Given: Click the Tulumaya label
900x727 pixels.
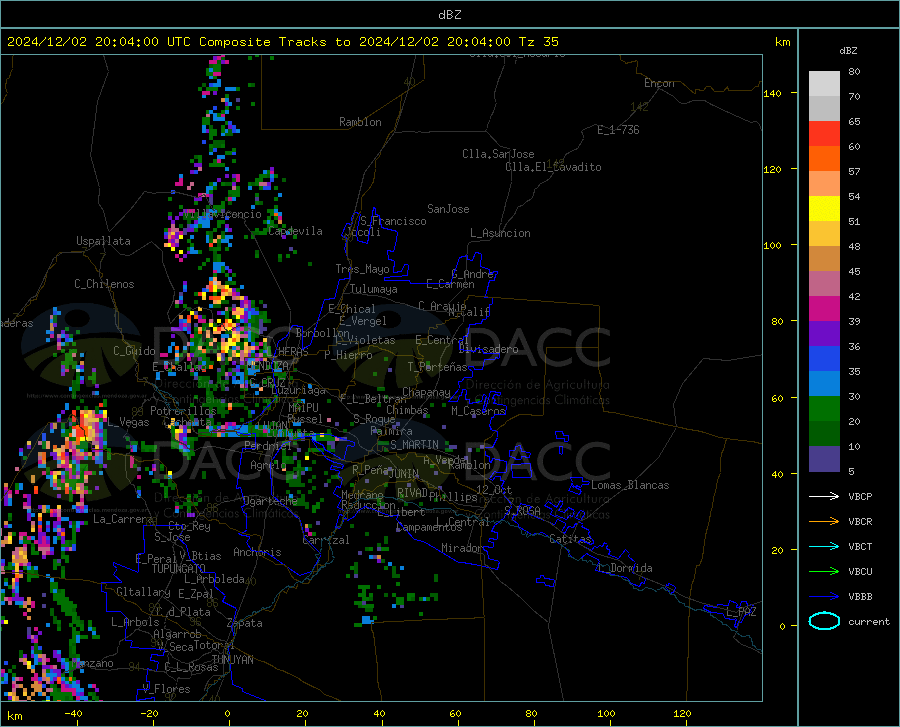Looking at the screenshot, I should 374,289.
